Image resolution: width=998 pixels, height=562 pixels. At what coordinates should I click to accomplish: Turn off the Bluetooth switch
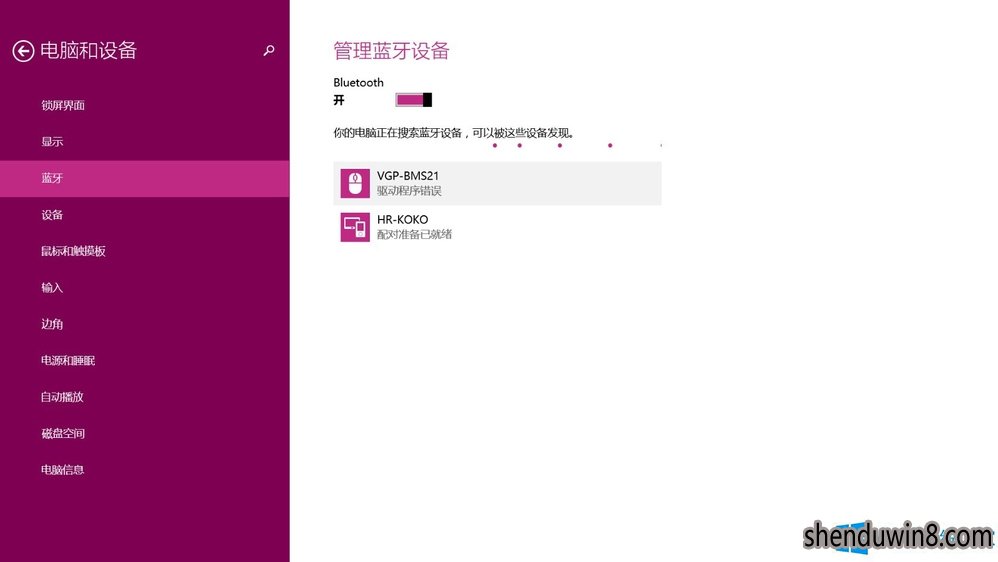(x=414, y=100)
